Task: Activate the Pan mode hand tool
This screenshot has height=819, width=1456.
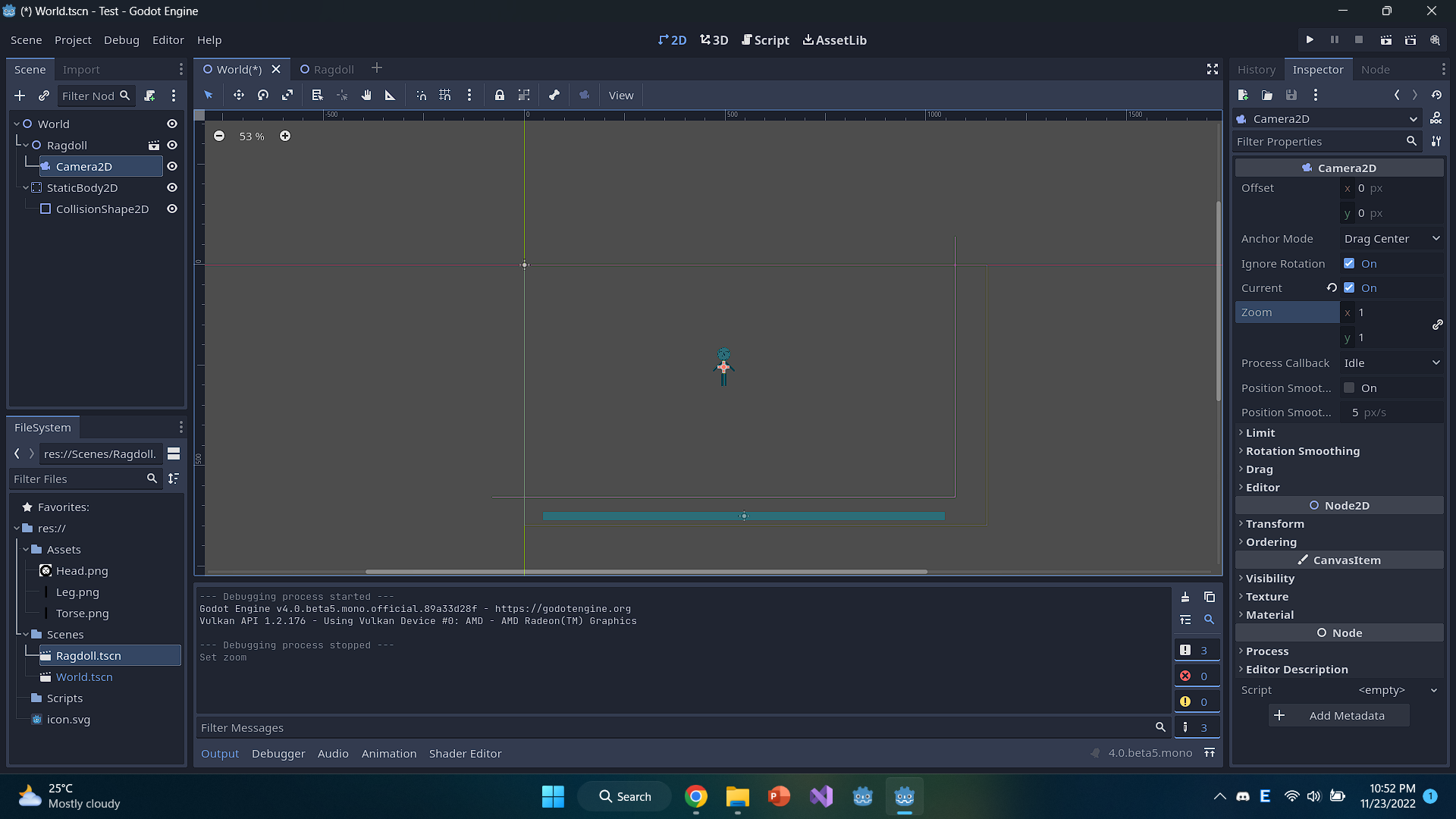Action: [x=366, y=96]
